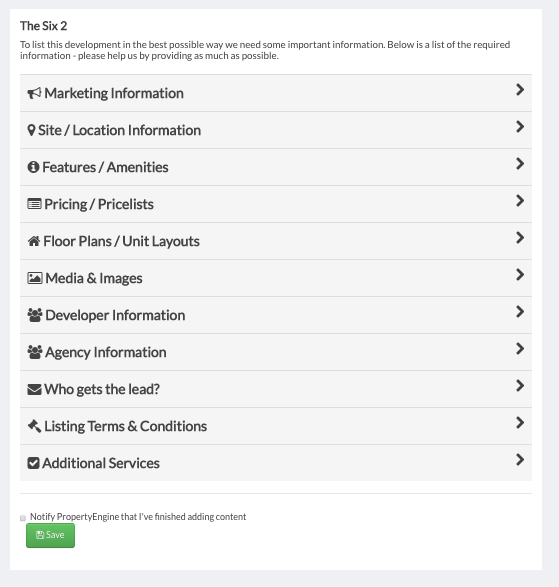Expand Marketing Information using its chevron arrow

(x=520, y=89)
